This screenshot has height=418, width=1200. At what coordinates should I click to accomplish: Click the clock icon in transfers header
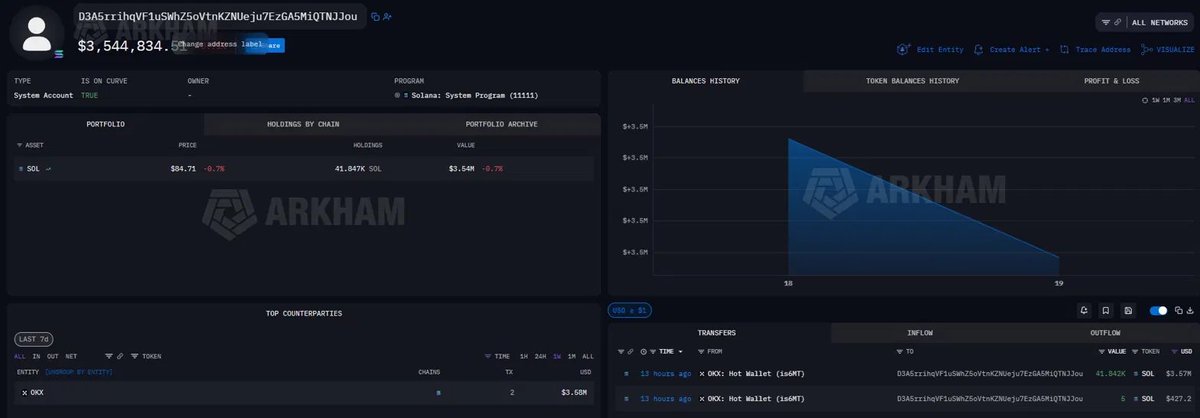(x=643, y=352)
